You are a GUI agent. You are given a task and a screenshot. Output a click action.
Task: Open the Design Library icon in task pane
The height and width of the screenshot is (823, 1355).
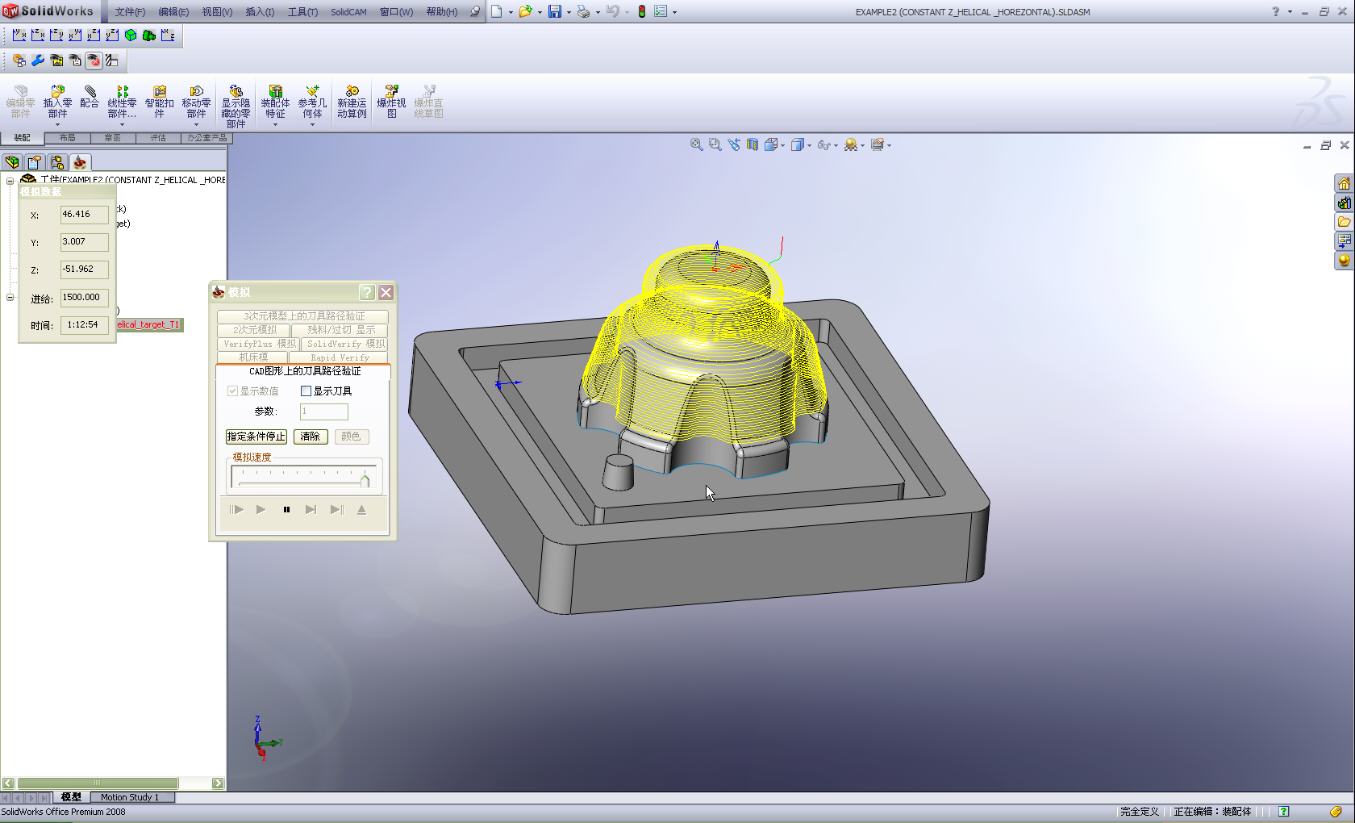[x=1344, y=203]
